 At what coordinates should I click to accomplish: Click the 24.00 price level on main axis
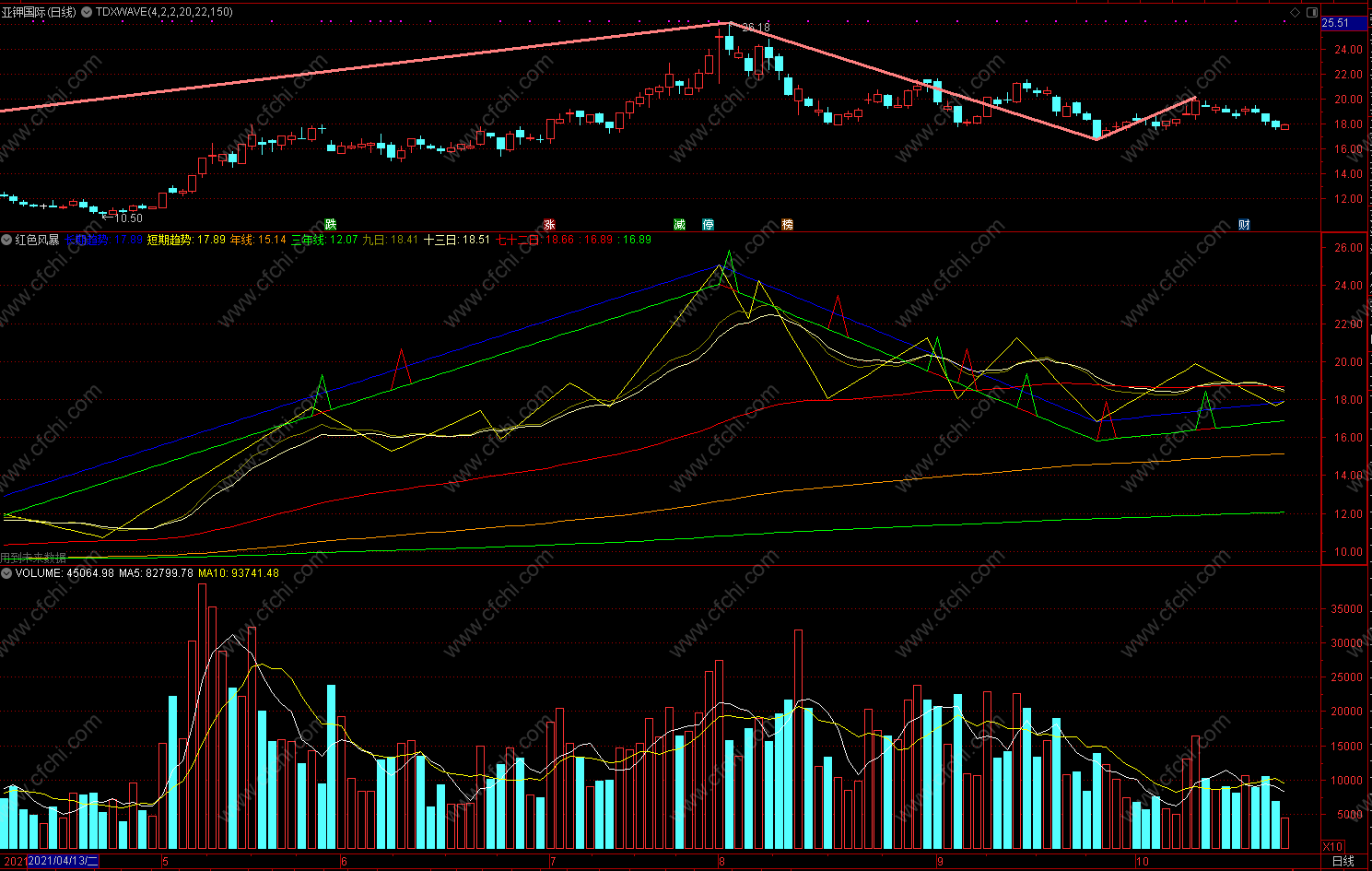click(1347, 50)
